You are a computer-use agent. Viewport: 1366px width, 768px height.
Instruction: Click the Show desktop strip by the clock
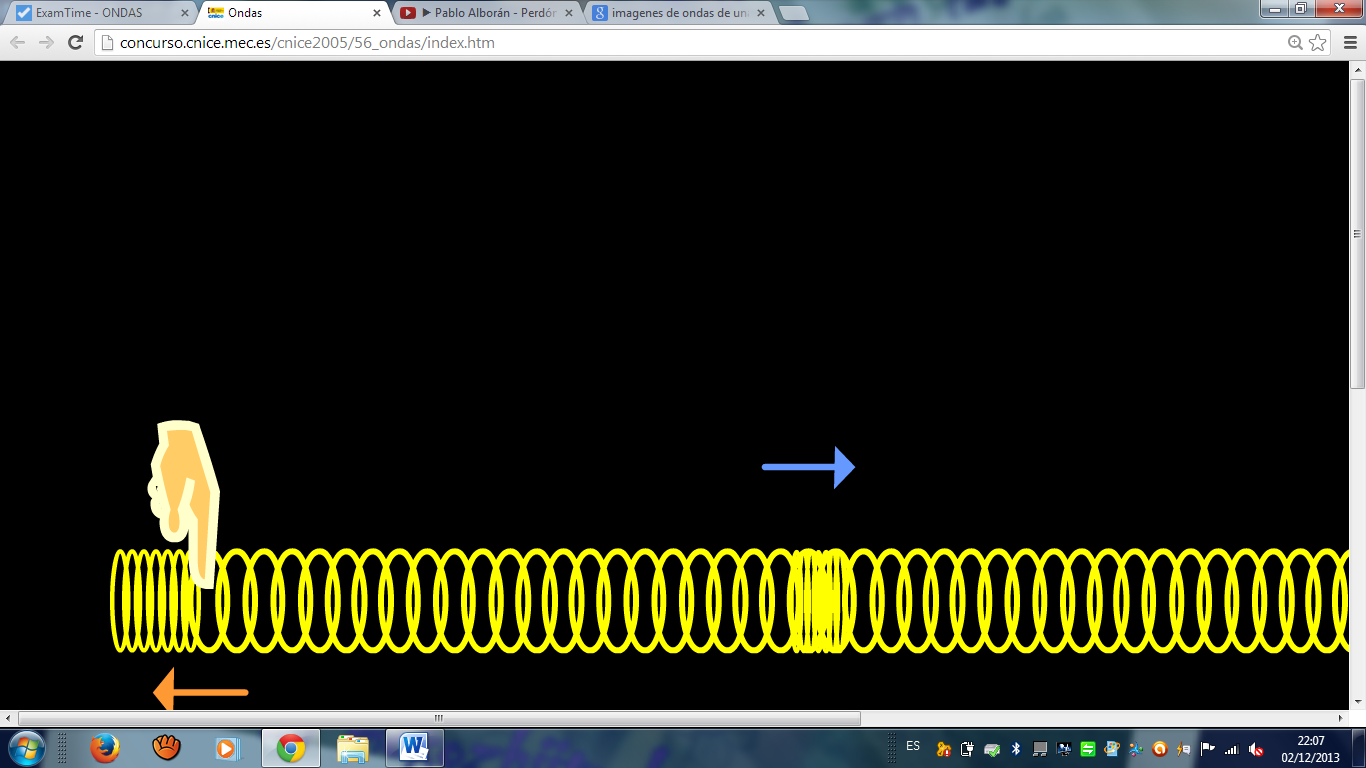(x=1358, y=748)
